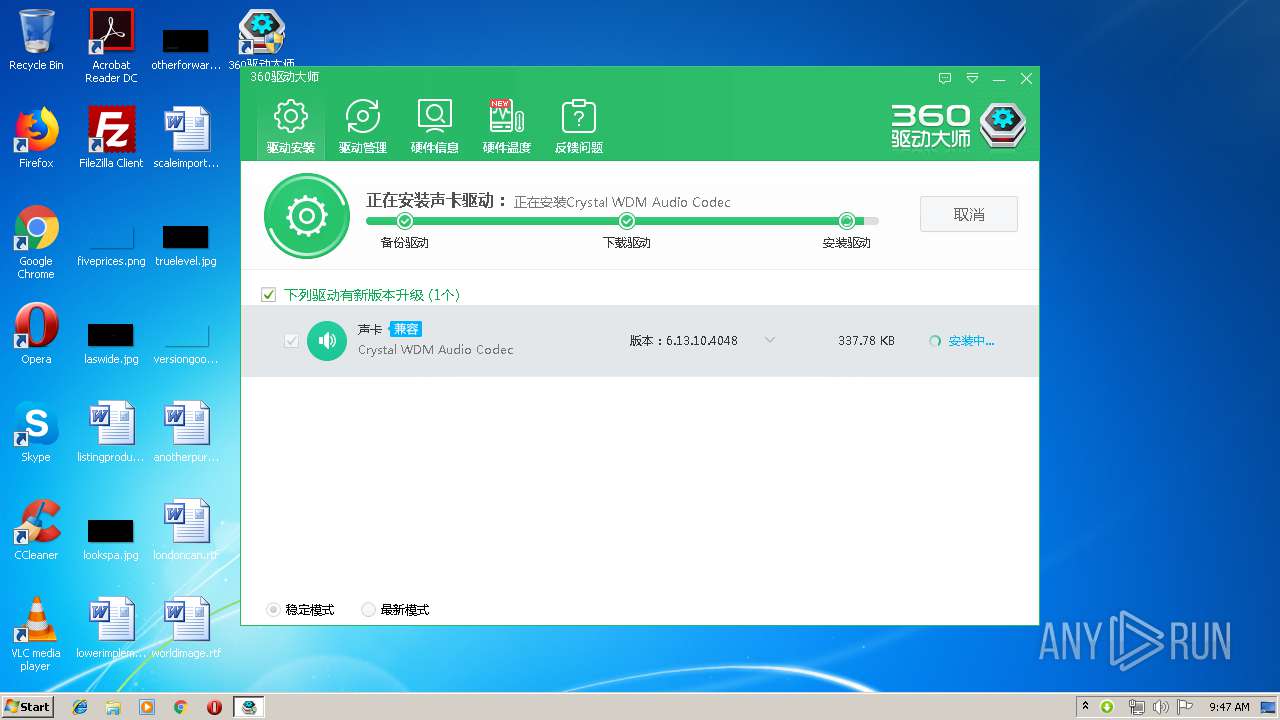The height and width of the screenshot is (720, 1280).
Task: Open the network icon in system tray
Action: coord(1136,707)
